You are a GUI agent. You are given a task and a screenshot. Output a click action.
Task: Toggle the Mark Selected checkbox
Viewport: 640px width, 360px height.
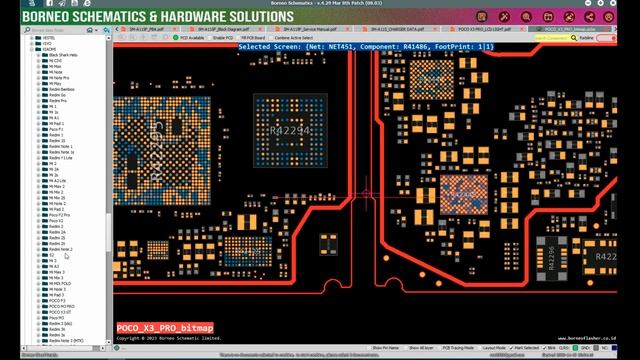pyautogui.click(x=511, y=348)
